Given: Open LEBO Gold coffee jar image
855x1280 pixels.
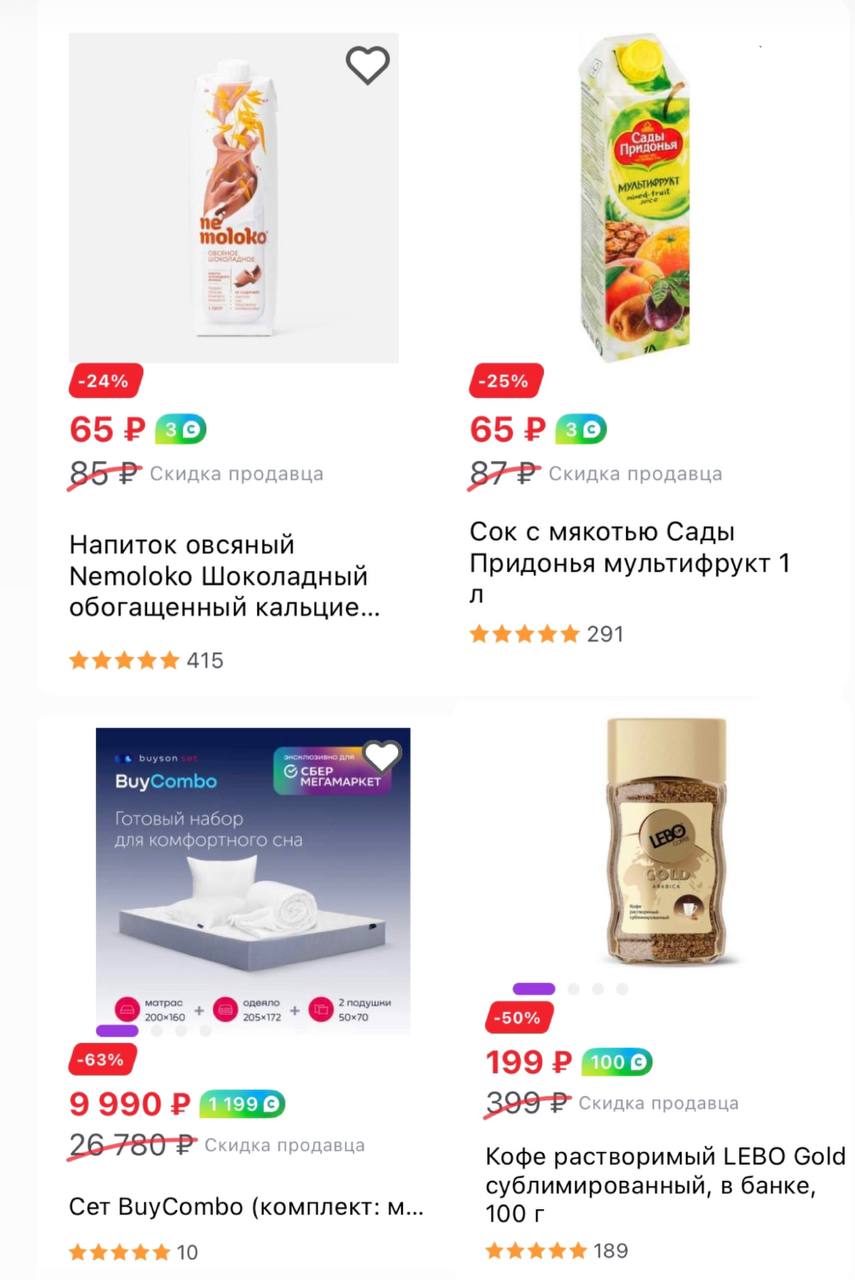Looking at the screenshot, I should tap(666, 840).
